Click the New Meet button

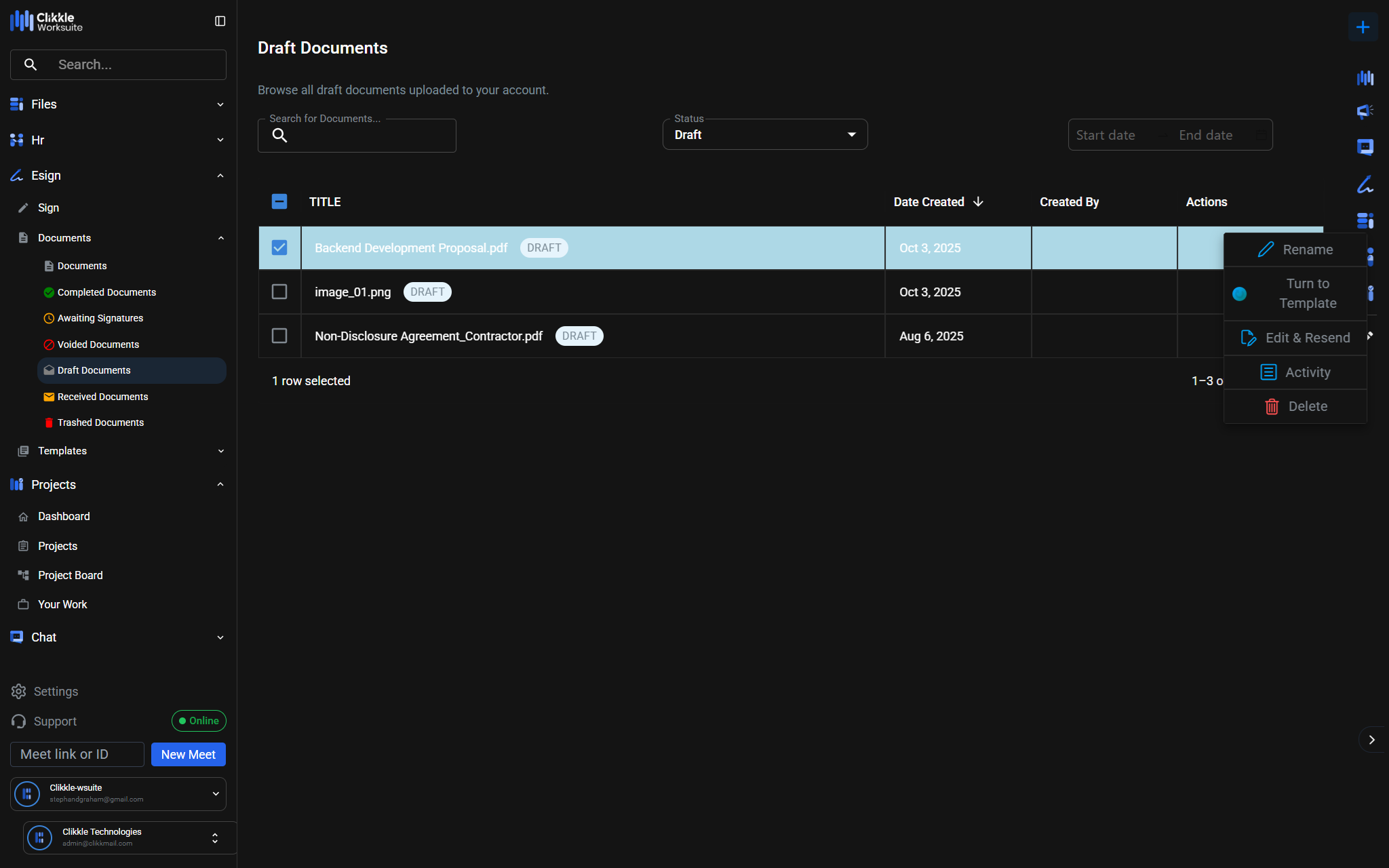click(188, 754)
